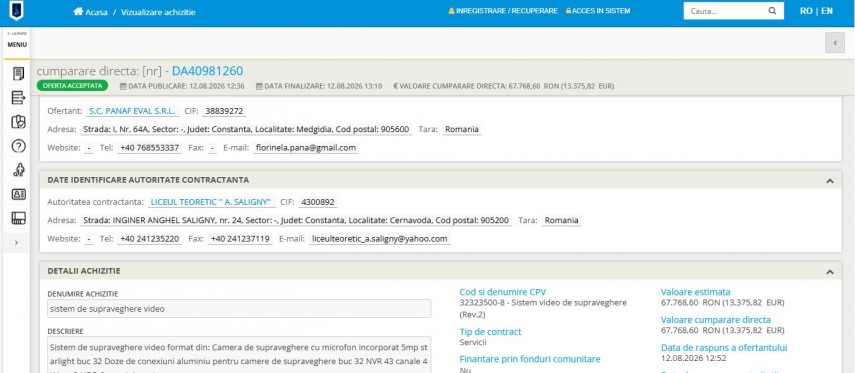This screenshot has width=855, height=373.
Task: Switch language to EN
Action: tap(827, 10)
